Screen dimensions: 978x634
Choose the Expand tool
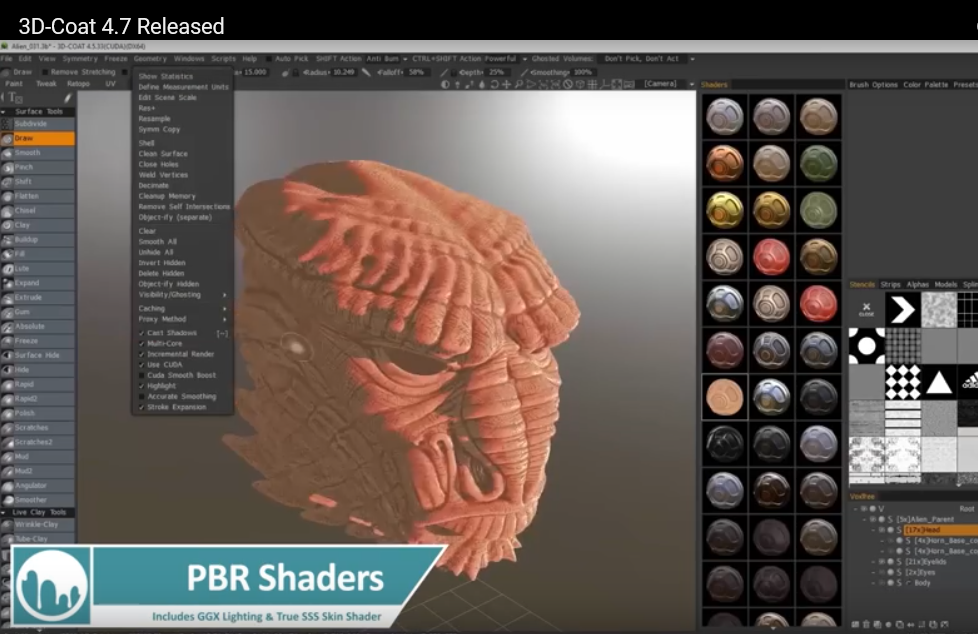(x=38, y=283)
